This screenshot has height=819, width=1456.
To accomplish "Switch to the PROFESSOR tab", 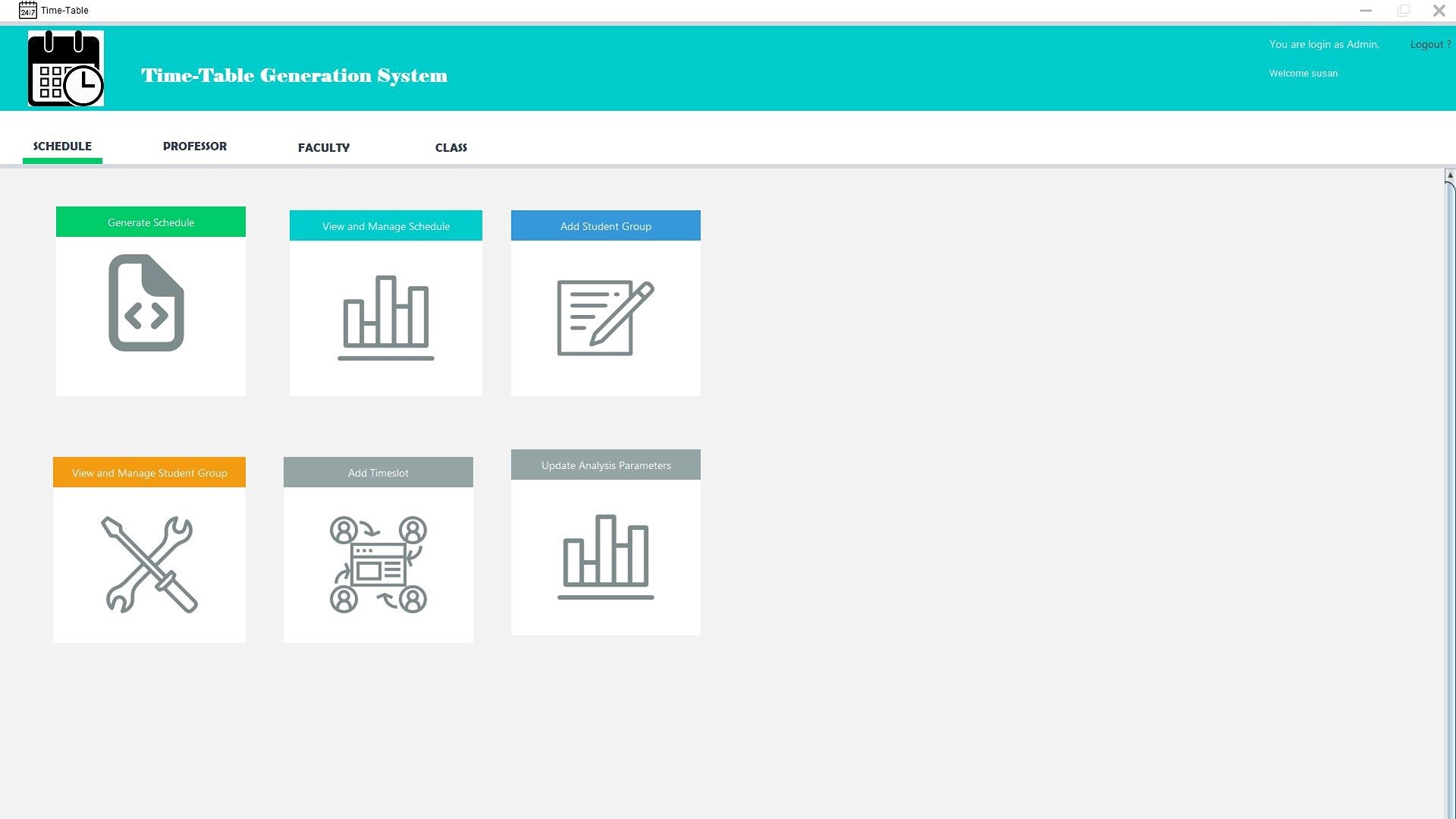I will [x=194, y=146].
